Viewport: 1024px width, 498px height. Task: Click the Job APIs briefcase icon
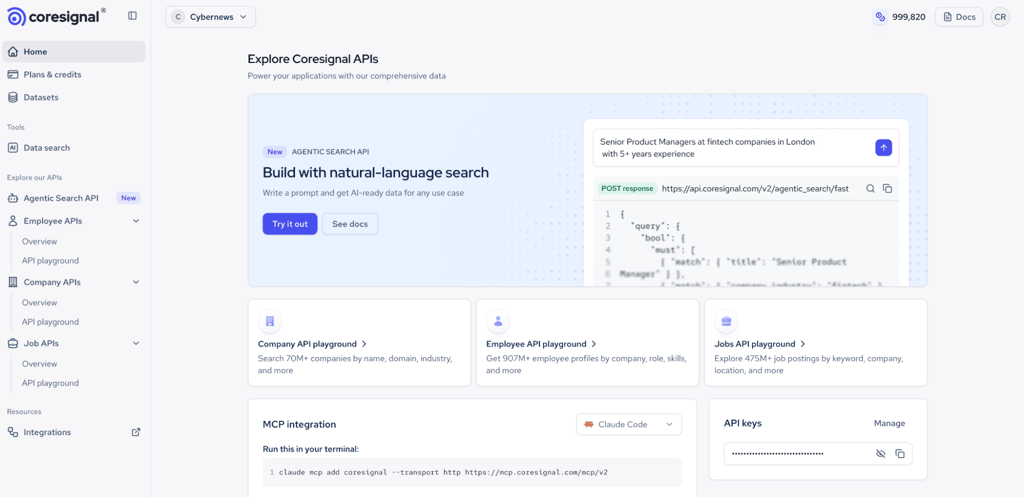tap(12, 343)
